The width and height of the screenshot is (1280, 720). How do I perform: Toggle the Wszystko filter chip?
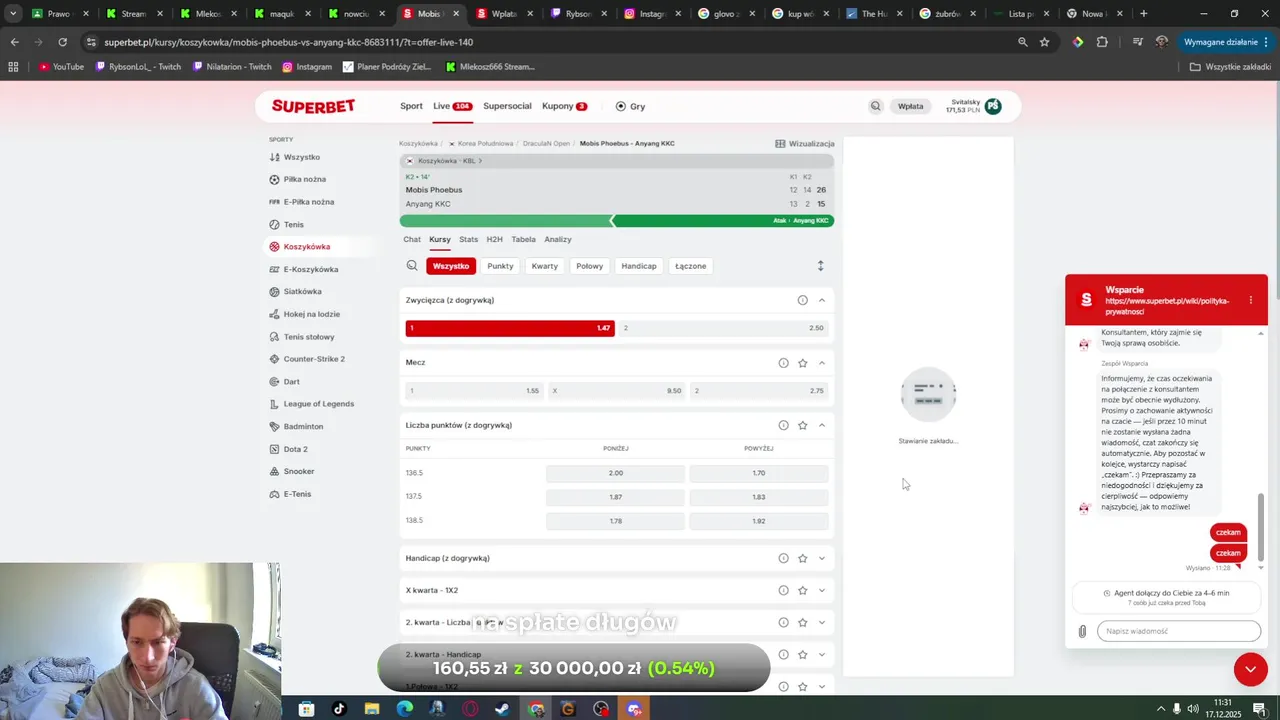[x=451, y=266]
